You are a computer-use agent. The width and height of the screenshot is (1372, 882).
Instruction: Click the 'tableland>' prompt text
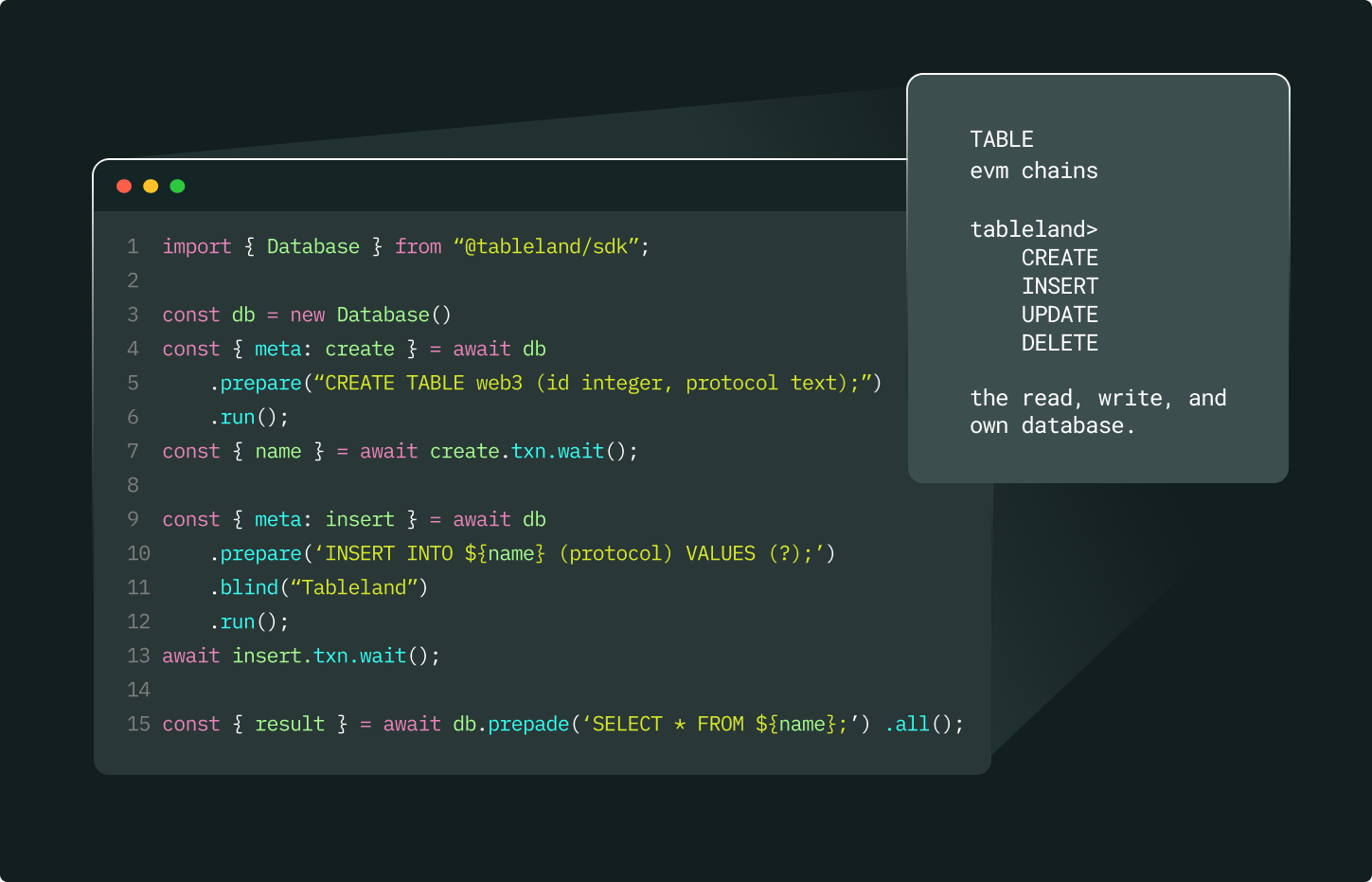tap(1034, 229)
